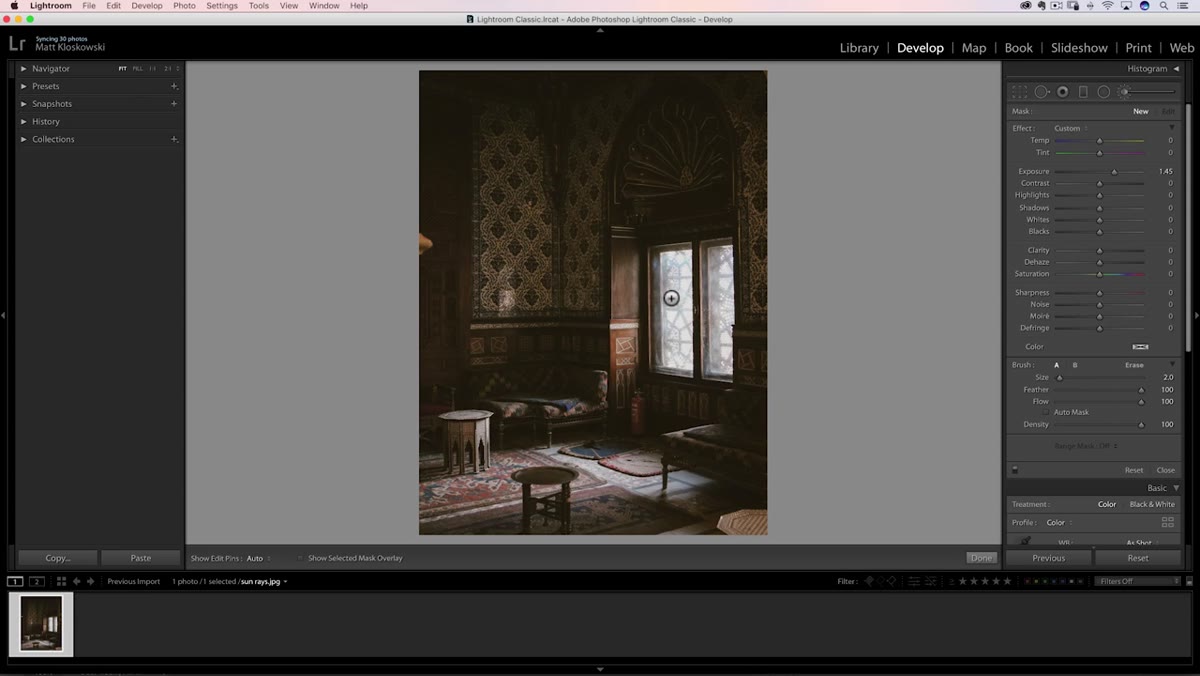Screen dimensions: 1200x676
Task: Collapse the left panel group arrow
Action: (x=4, y=316)
